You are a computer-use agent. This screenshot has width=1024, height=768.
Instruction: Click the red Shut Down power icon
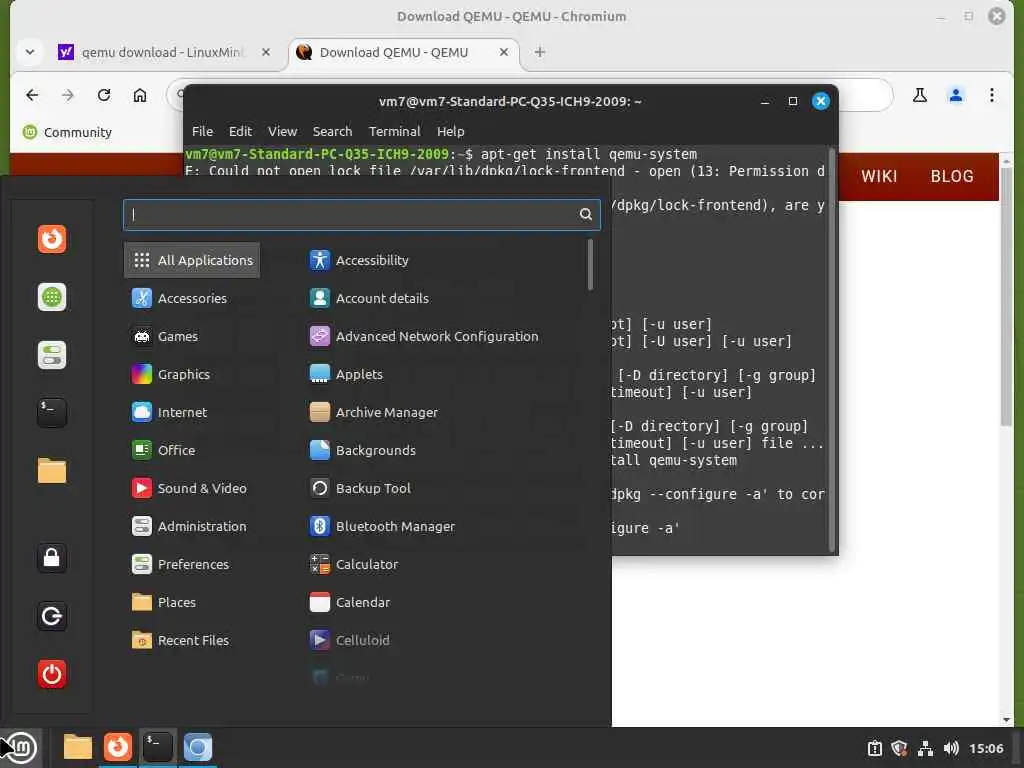tap(52, 674)
